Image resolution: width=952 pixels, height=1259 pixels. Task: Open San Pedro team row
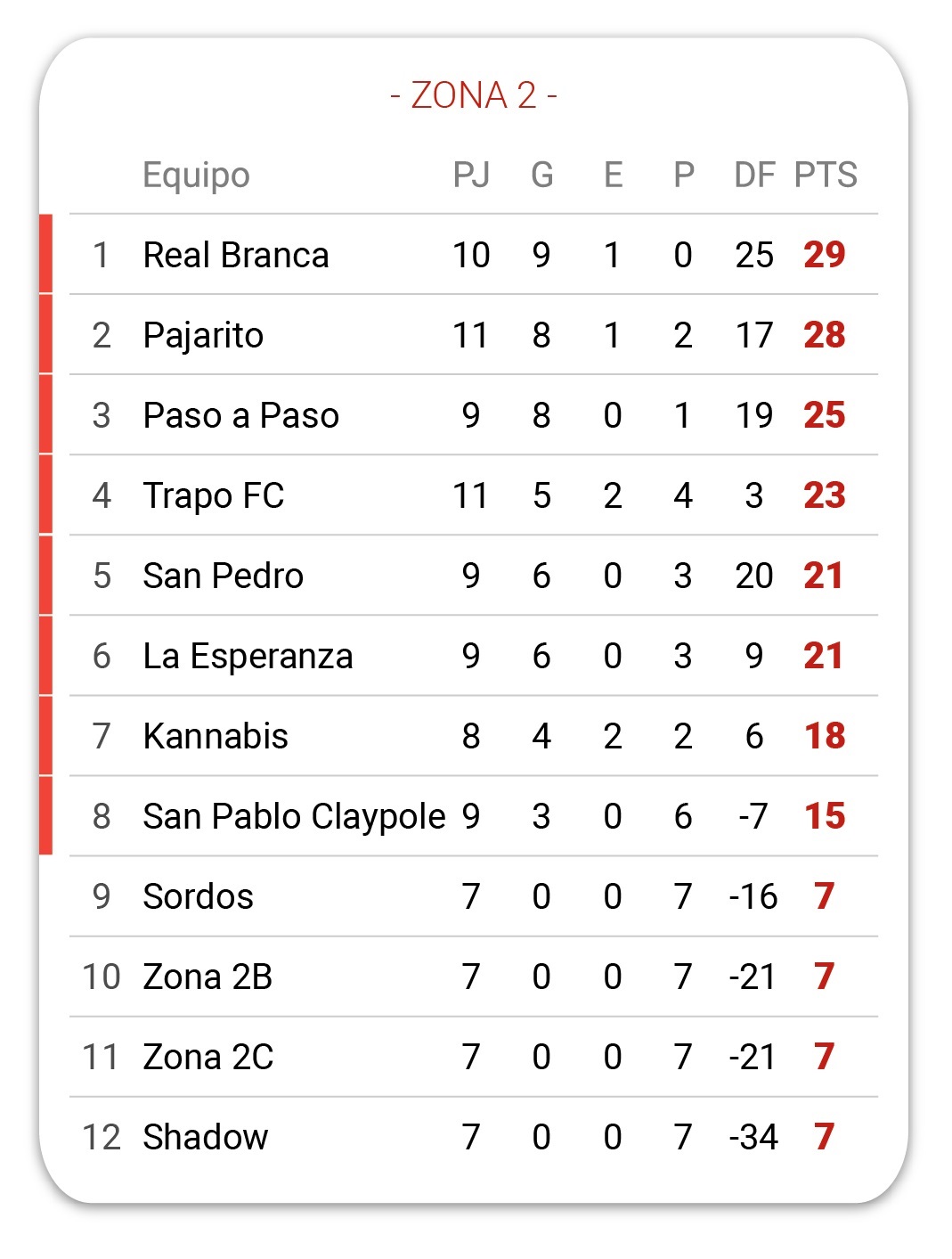[x=474, y=576]
